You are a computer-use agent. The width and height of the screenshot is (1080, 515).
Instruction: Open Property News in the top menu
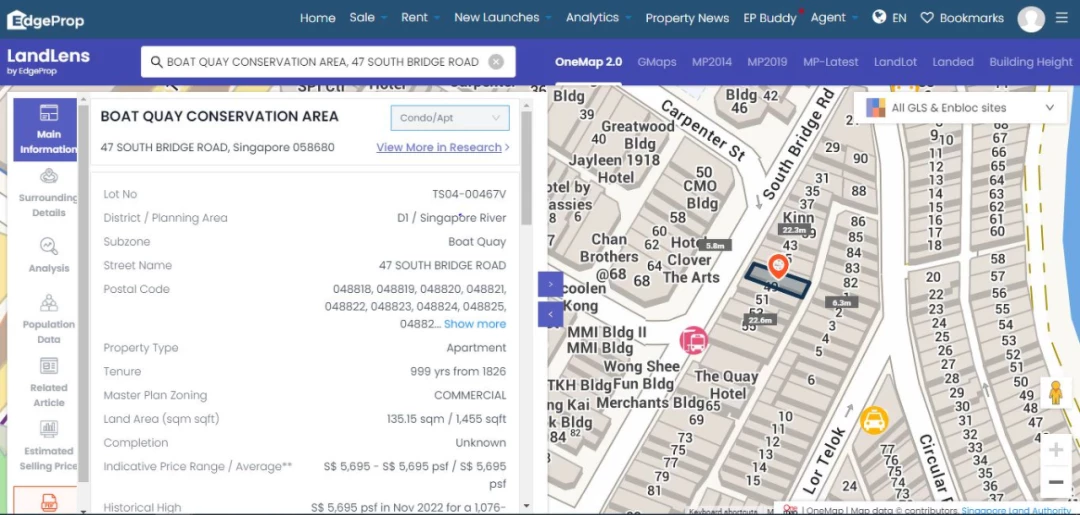pyautogui.click(x=687, y=18)
